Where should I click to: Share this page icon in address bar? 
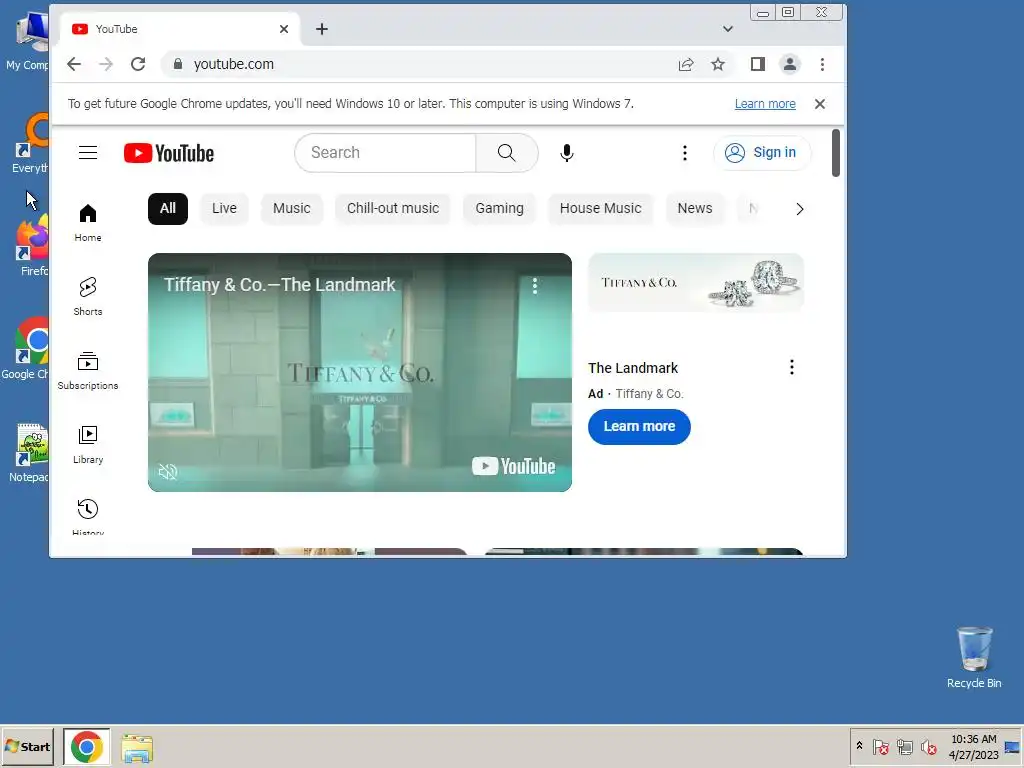tap(686, 64)
